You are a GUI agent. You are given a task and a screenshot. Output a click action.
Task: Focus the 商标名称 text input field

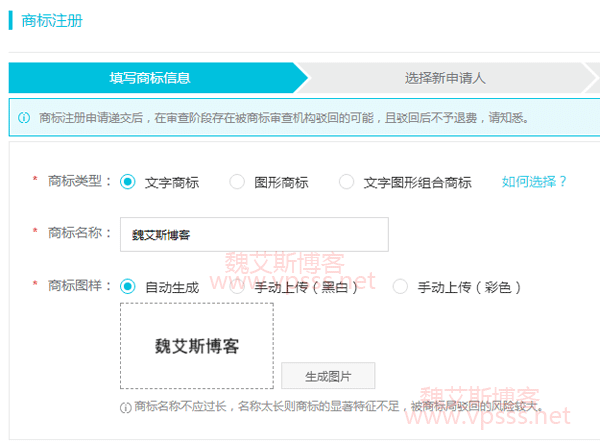[x=254, y=235]
